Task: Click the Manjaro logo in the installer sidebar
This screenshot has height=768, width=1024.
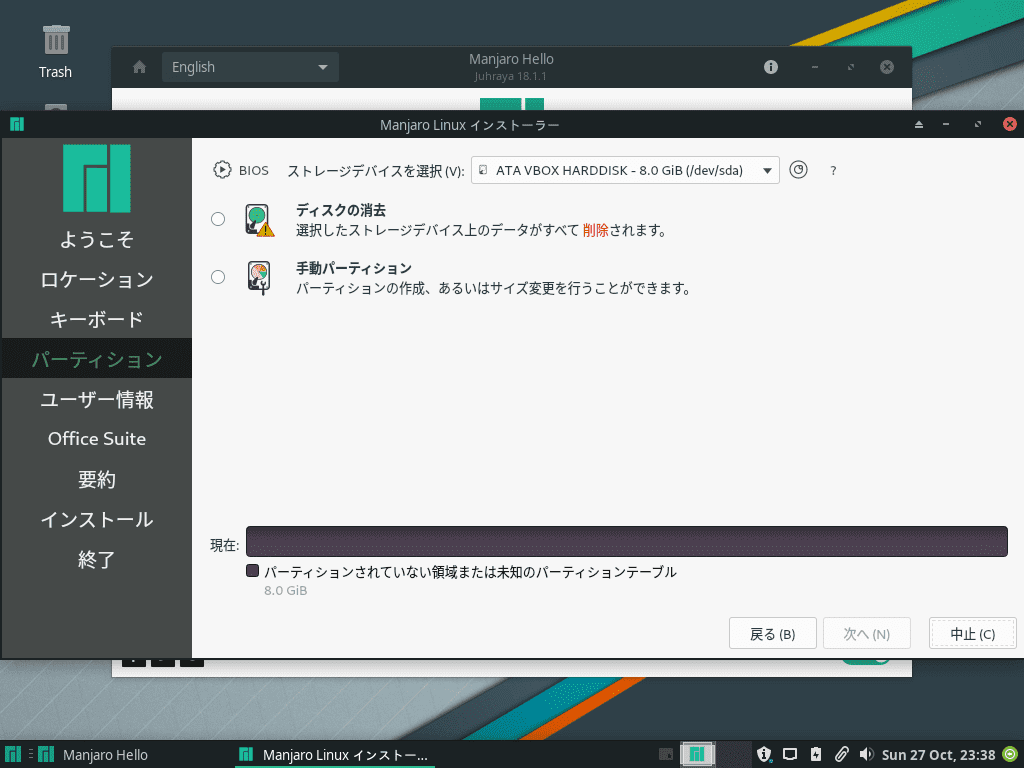Action: [97, 178]
